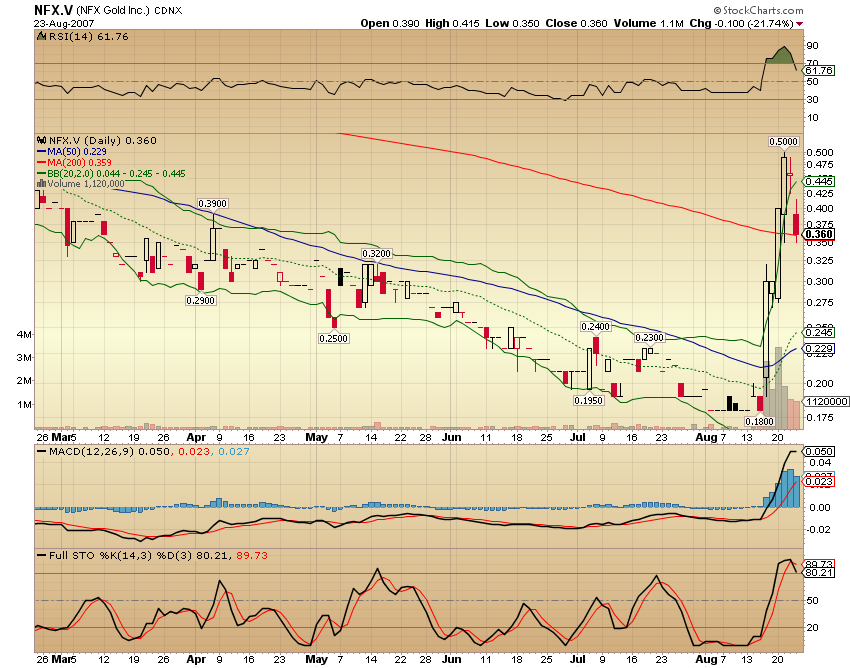
Task: Click the zigzag indicator icon beside RSI(14)
Action: [40, 38]
